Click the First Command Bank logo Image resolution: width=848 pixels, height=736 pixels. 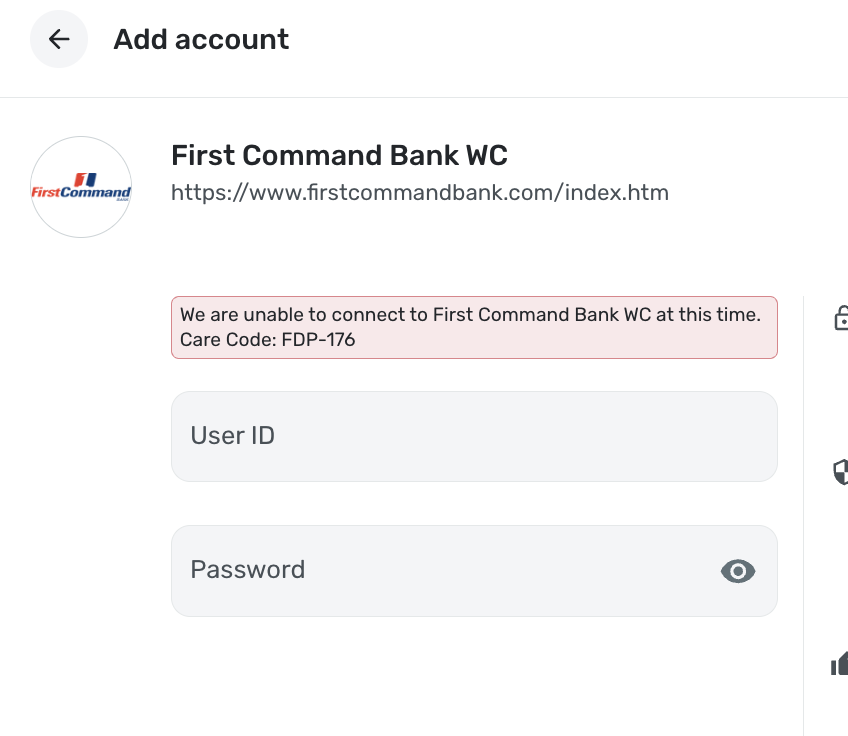[81, 187]
